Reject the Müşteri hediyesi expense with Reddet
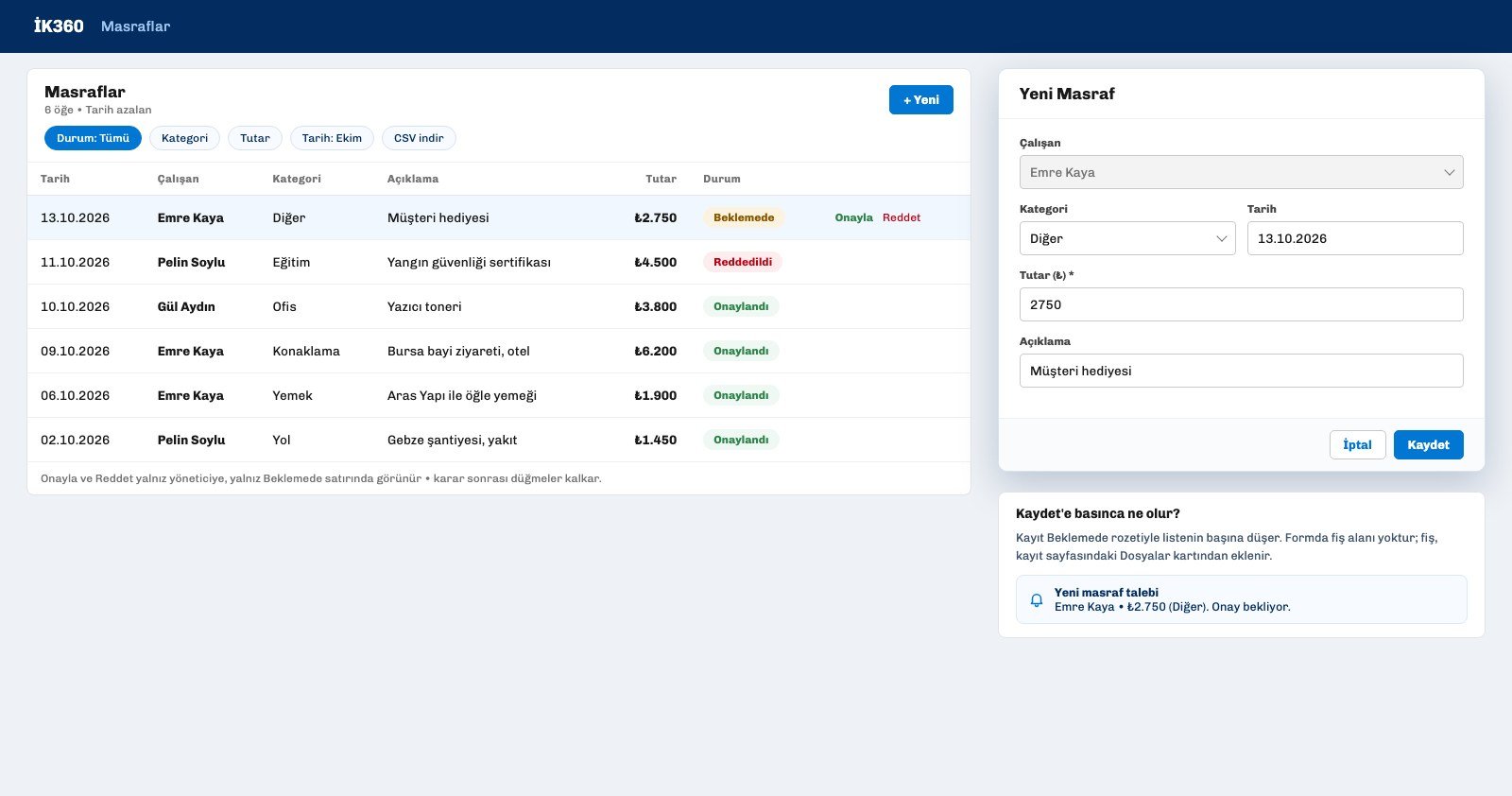1512x796 pixels. [x=902, y=217]
